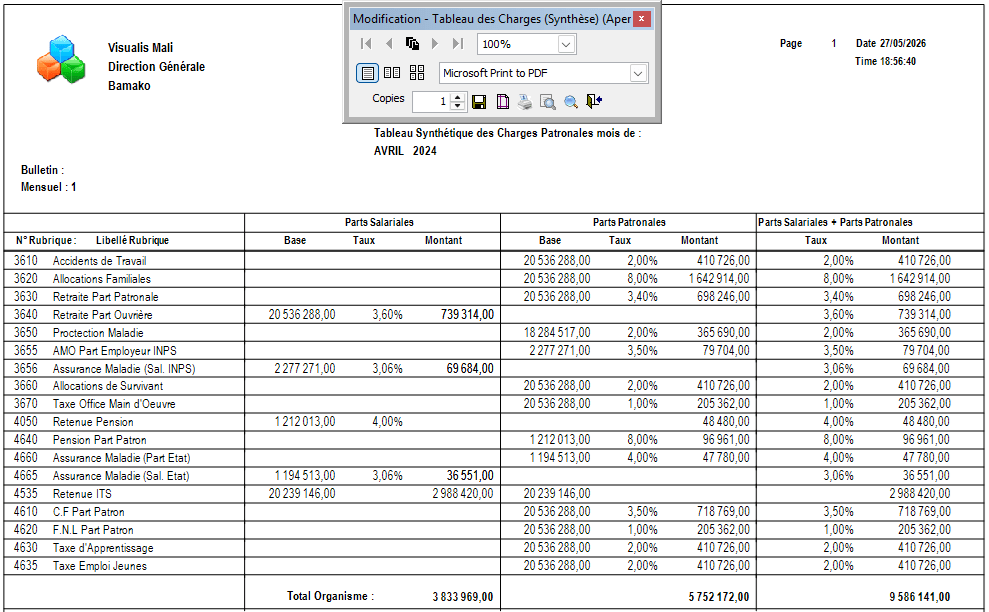Click "Taxe Office Main d'Oeuvre" row label

coord(114,404)
